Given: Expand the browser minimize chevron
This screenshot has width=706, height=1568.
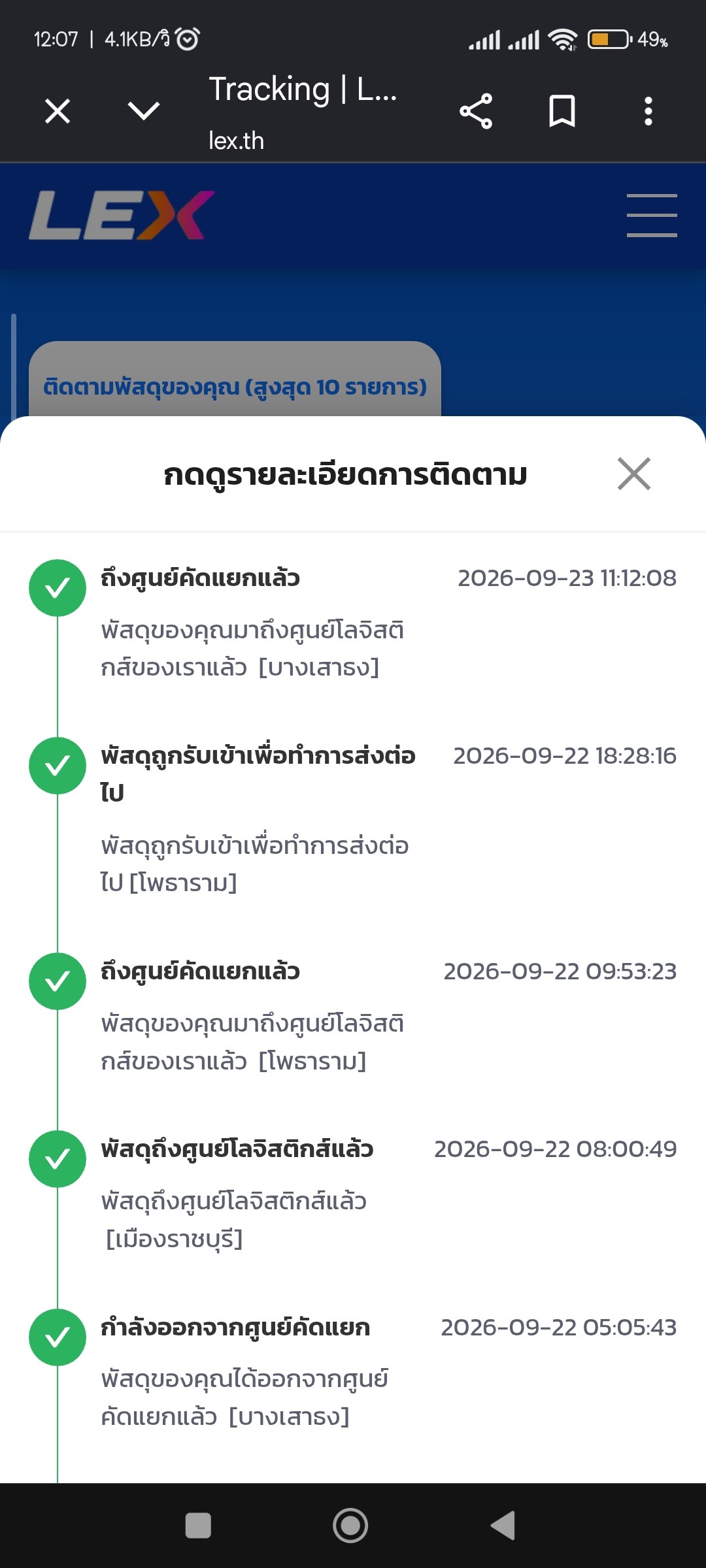Looking at the screenshot, I should pyautogui.click(x=144, y=111).
